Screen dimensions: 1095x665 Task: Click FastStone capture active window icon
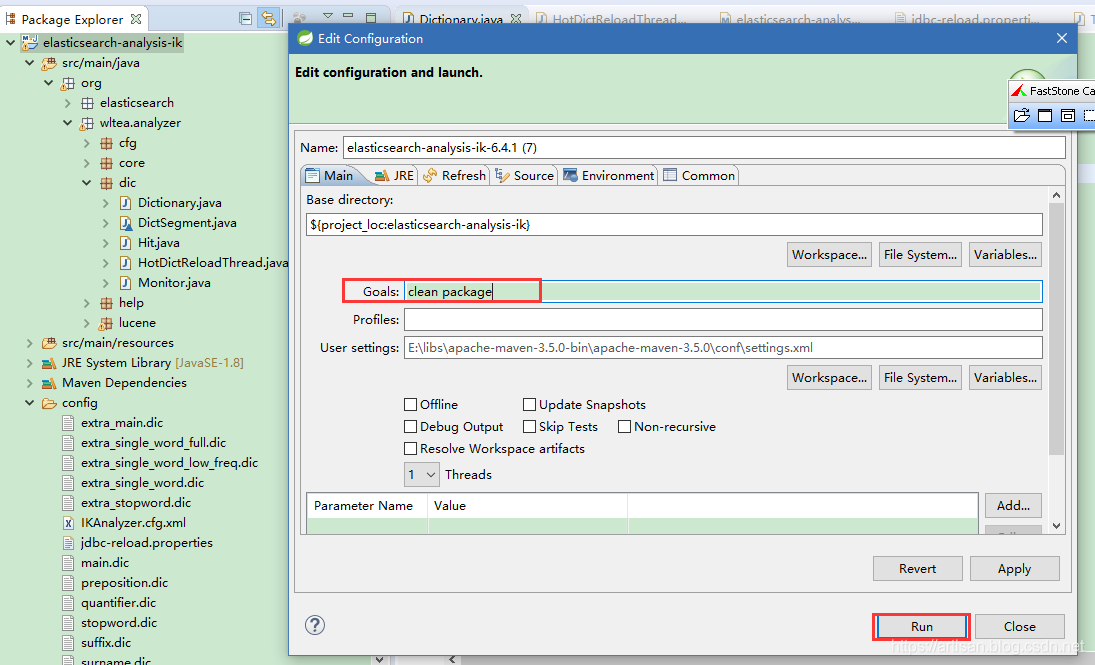pos(1044,116)
